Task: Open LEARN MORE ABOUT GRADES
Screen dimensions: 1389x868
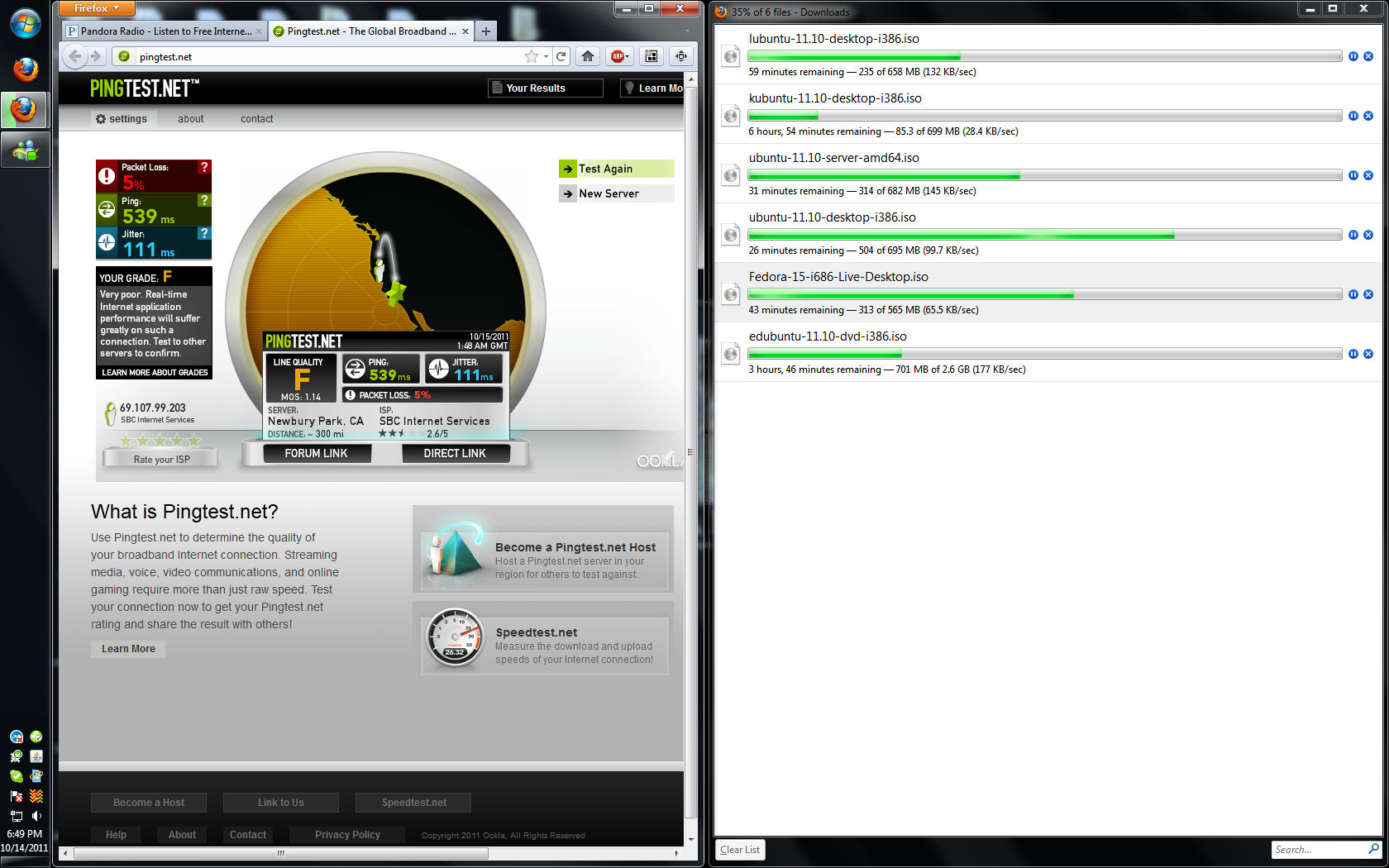Action: pyautogui.click(x=155, y=373)
